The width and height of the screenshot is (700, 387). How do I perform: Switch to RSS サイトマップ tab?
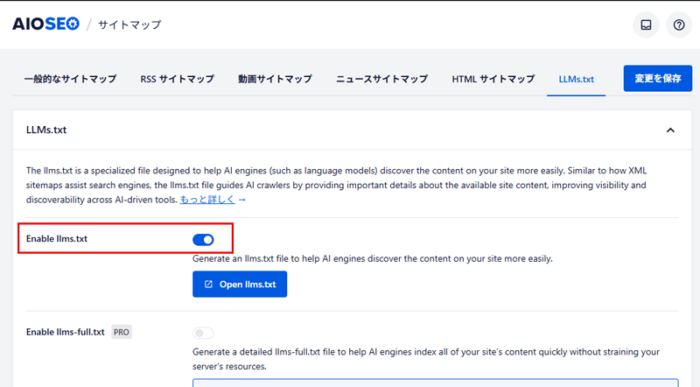click(x=177, y=79)
